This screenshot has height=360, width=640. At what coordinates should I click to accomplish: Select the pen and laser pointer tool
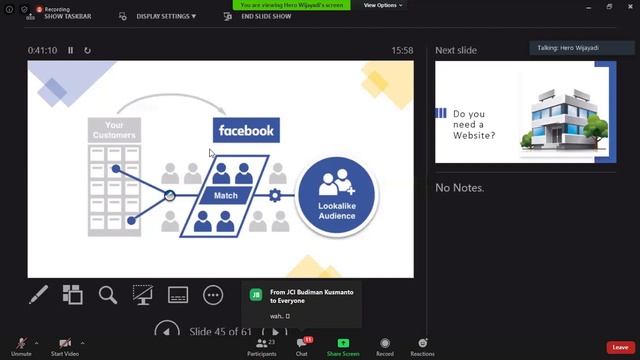[x=38, y=294]
